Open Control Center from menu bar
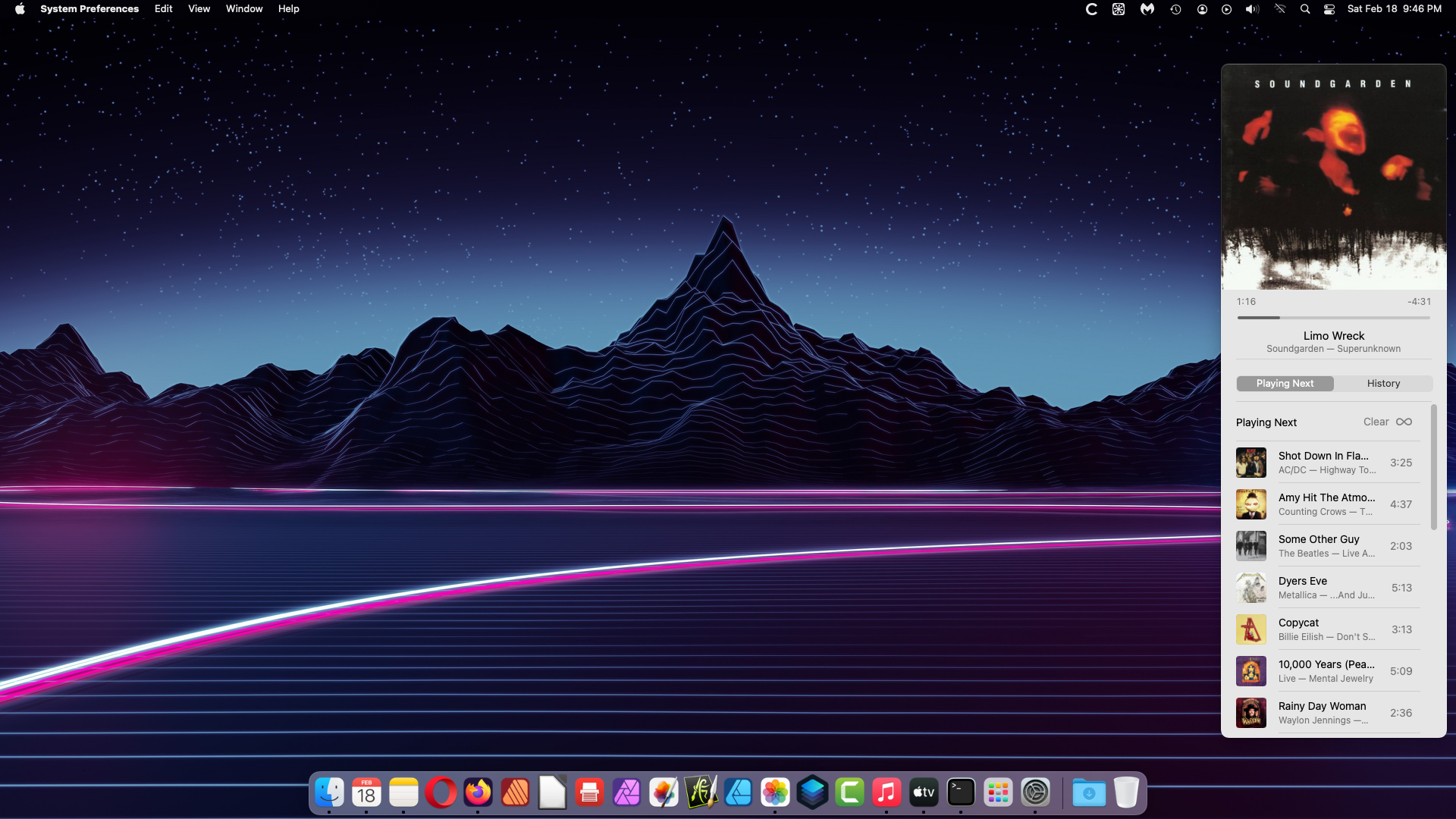Viewport: 1456px width, 819px height. (1329, 9)
